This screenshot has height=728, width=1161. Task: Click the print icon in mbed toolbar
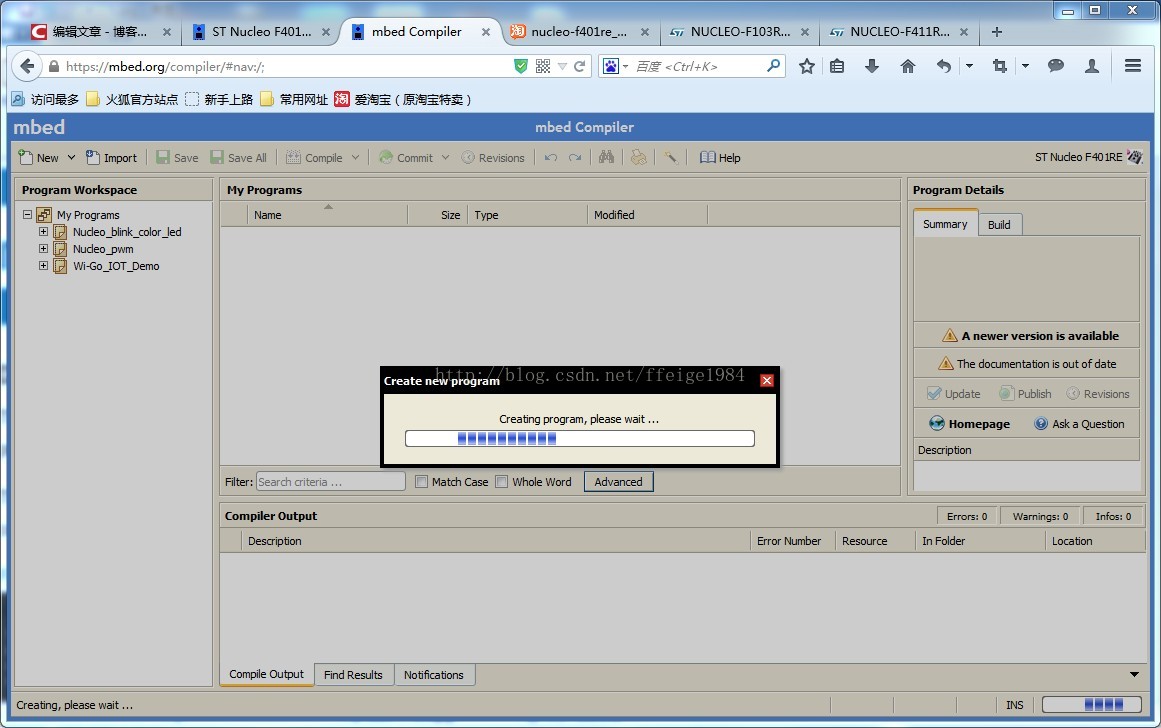[x=639, y=157]
